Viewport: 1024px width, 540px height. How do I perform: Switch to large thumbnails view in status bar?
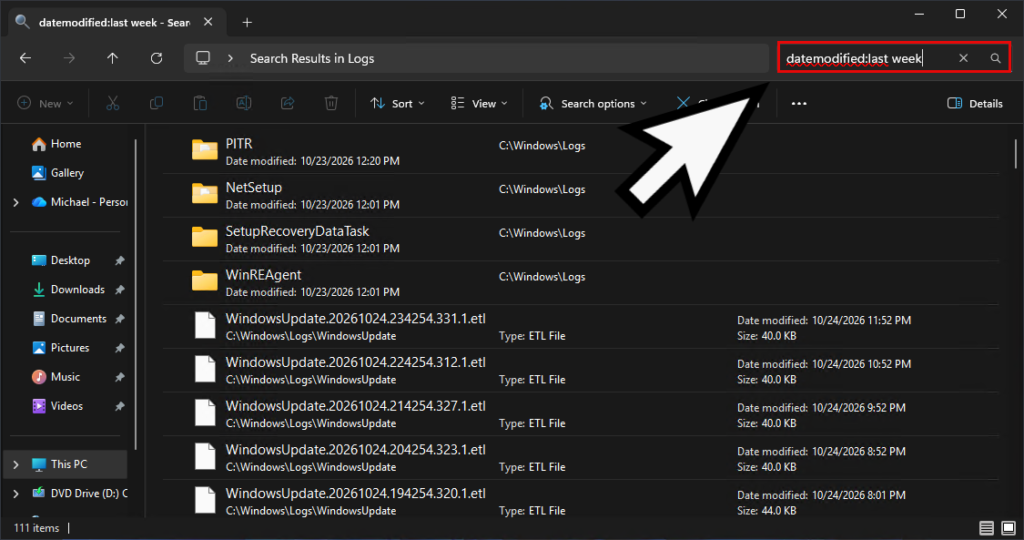click(x=1008, y=528)
